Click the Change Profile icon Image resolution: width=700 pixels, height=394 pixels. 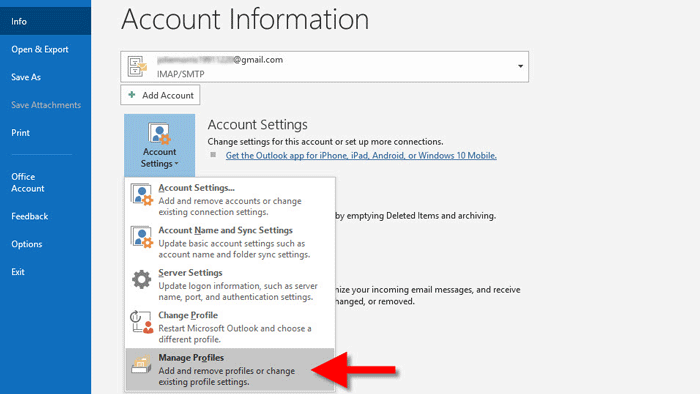click(x=142, y=322)
